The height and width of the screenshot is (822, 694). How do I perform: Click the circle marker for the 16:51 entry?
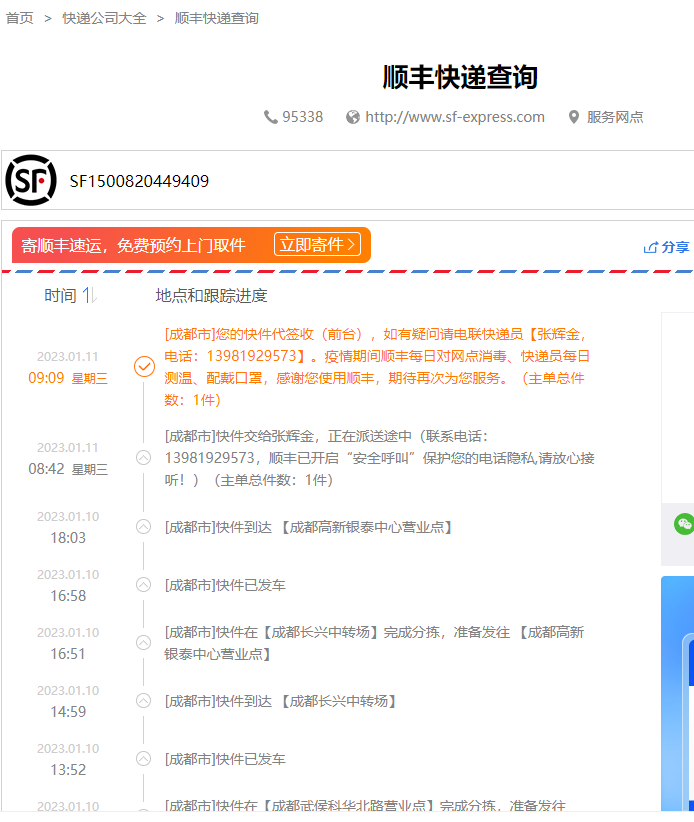point(144,642)
